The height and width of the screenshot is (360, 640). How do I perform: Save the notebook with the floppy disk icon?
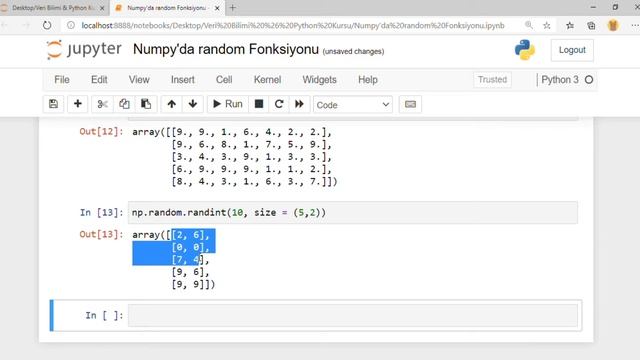53,104
